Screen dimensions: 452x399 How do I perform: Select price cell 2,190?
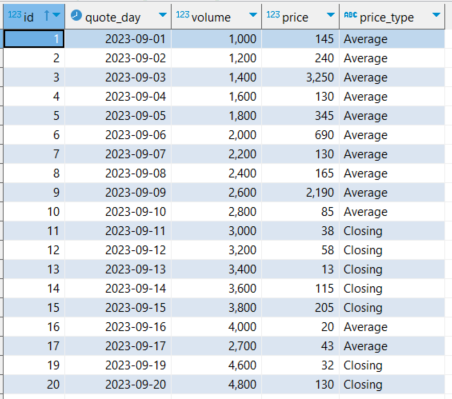[301, 192]
